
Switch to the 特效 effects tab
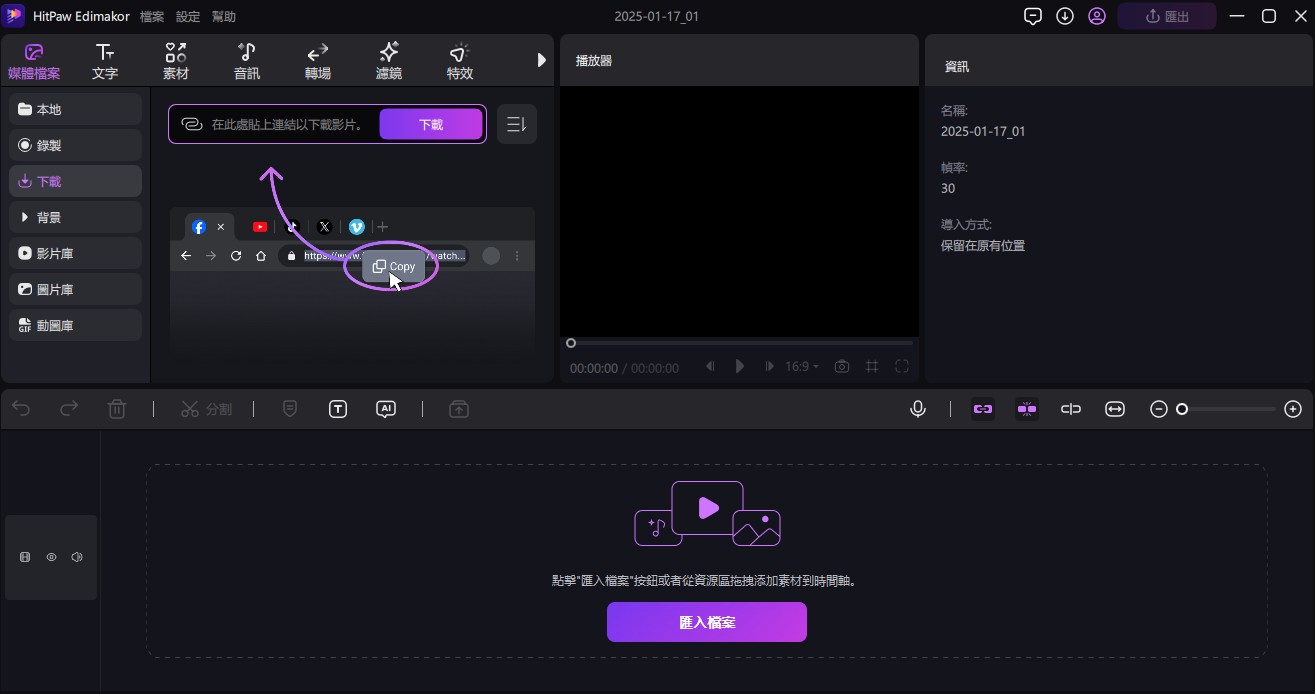click(x=460, y=61)
